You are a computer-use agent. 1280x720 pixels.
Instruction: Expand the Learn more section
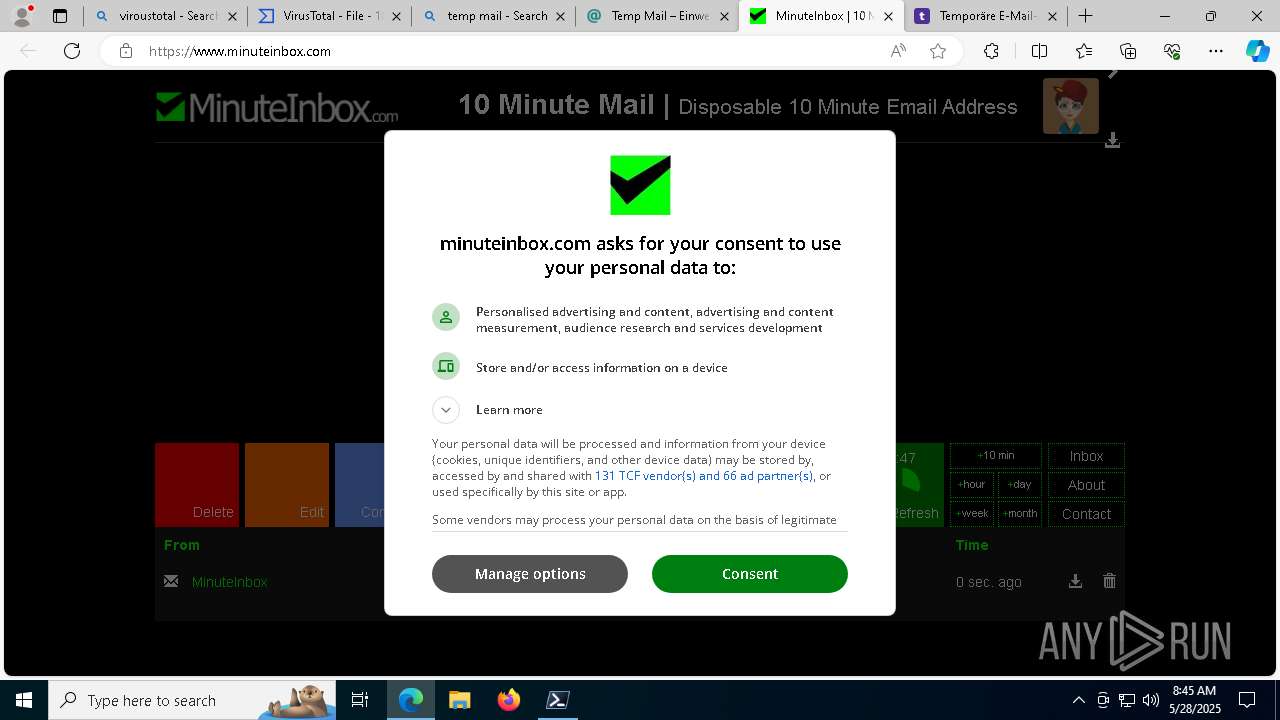[x=446, y=410]
